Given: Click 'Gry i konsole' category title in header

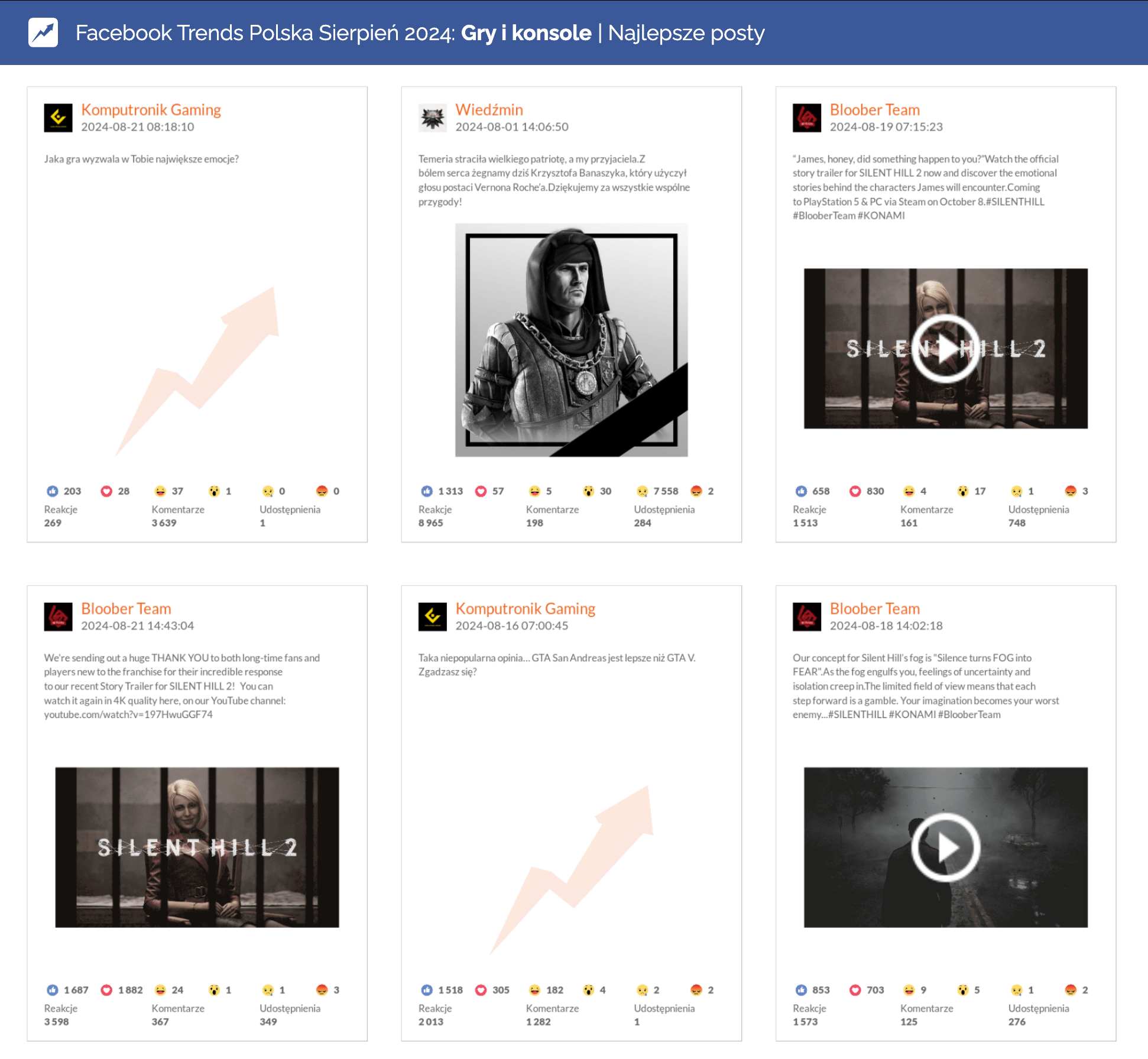Looking at the screenshot, I should 526,33.
